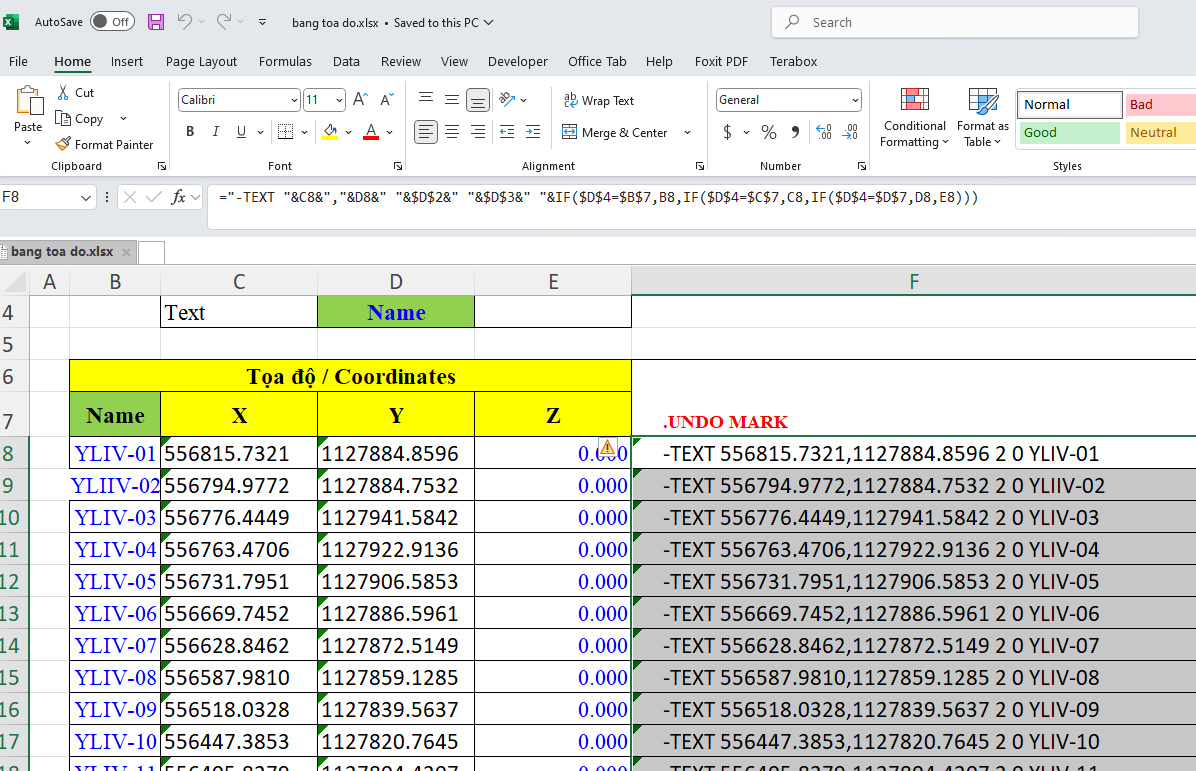Switch to the Page Layout tab

click(201, 61)
